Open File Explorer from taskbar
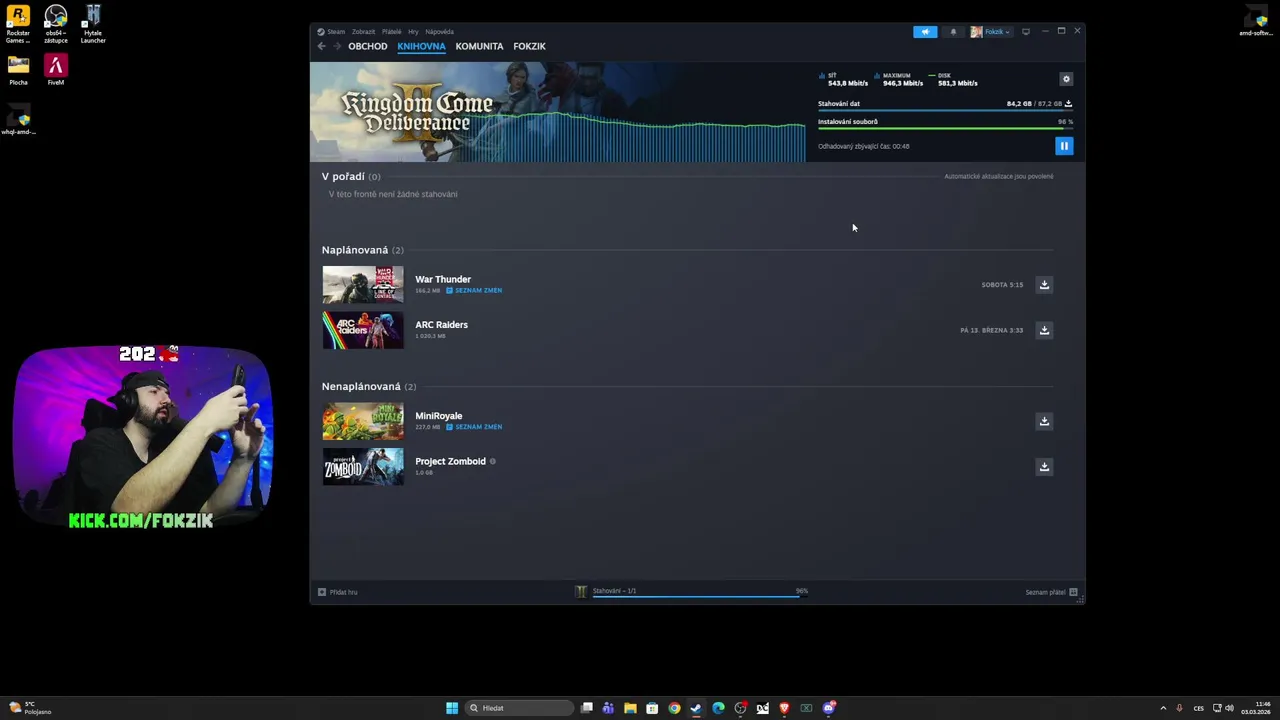Screen dimensions: 1280x720 630,708
